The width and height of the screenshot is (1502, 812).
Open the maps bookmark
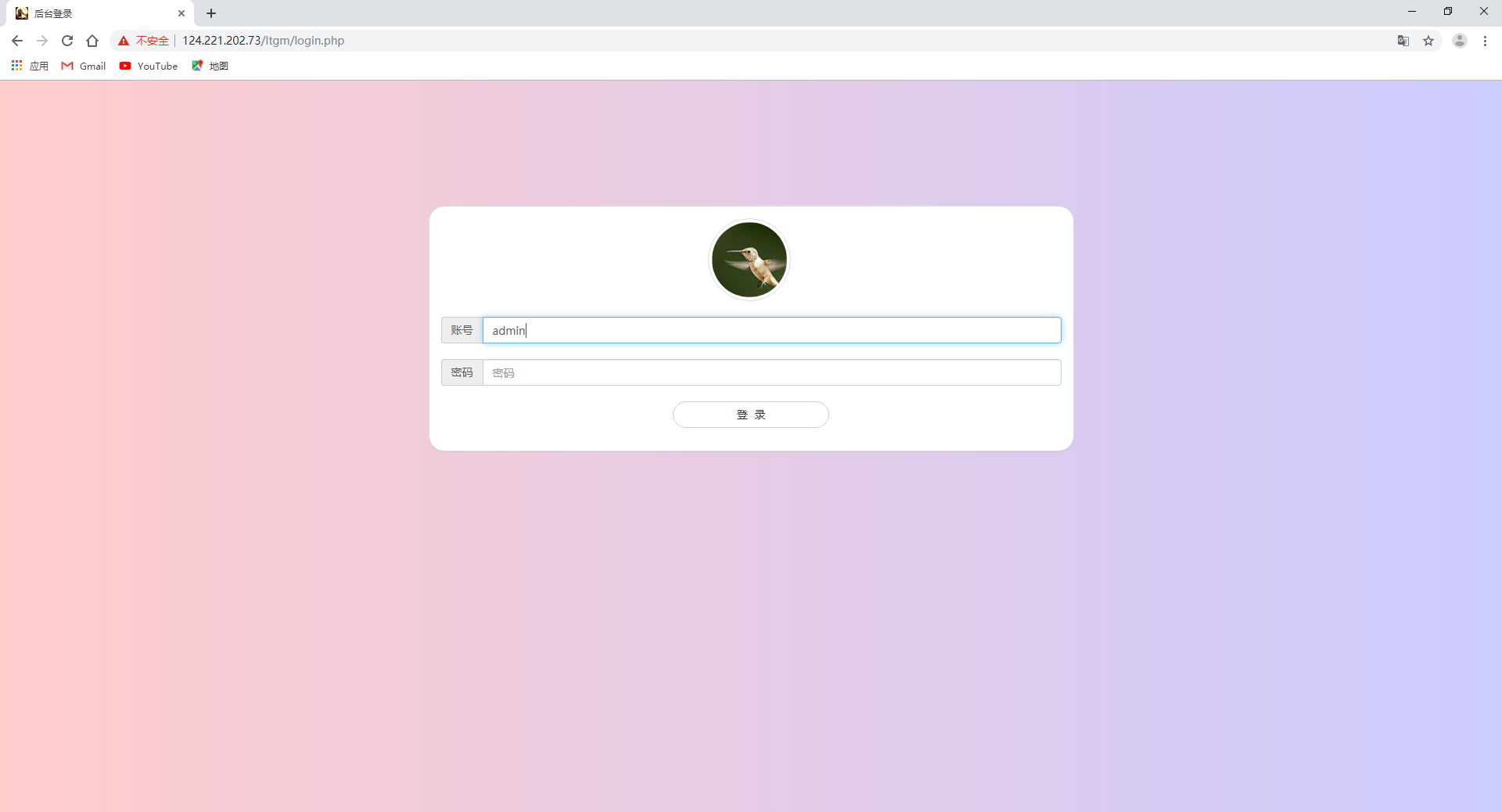pyautogui.click(x=210, y=66)
